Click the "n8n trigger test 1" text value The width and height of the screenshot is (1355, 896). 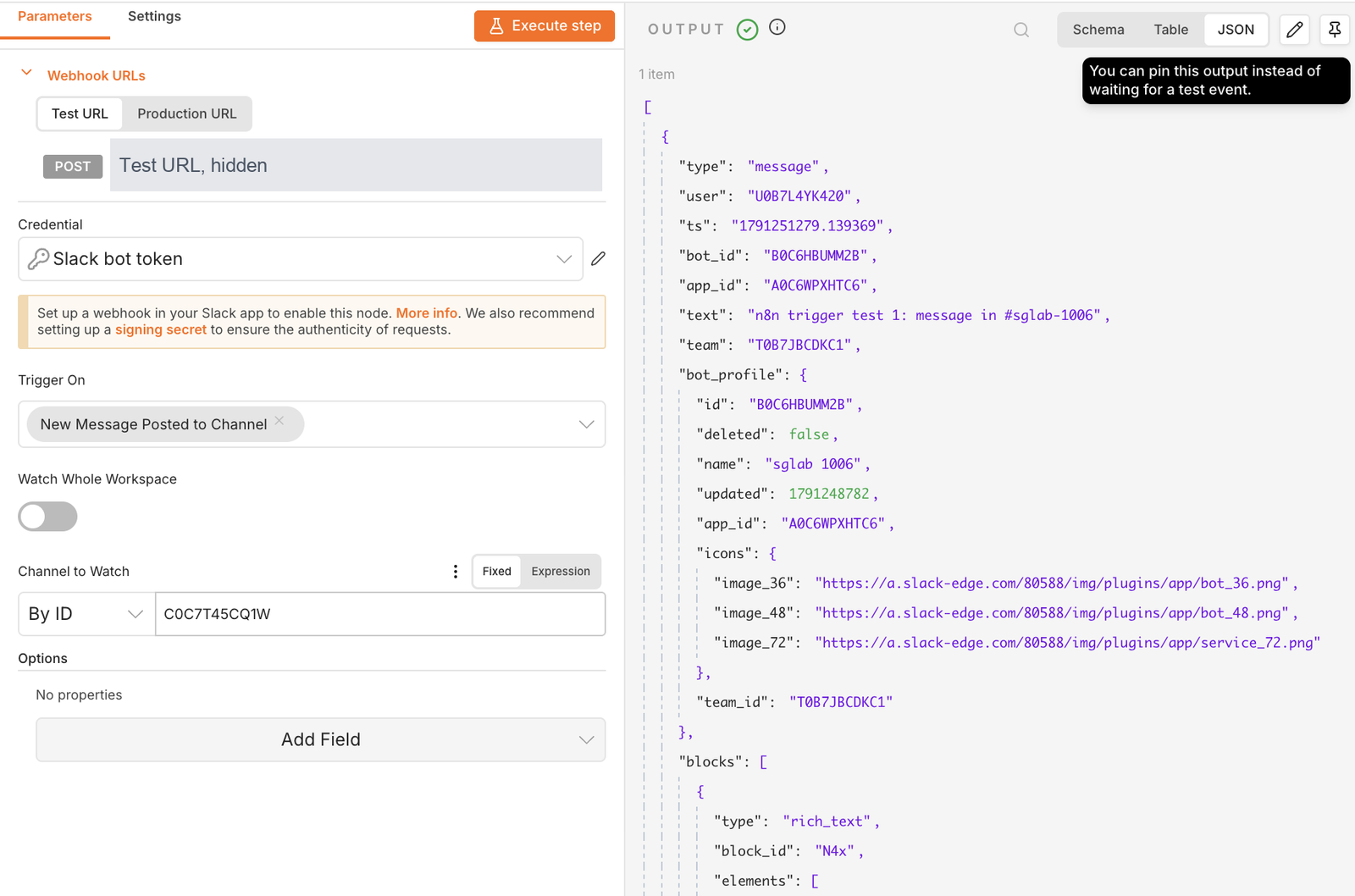tap(924, 316)
